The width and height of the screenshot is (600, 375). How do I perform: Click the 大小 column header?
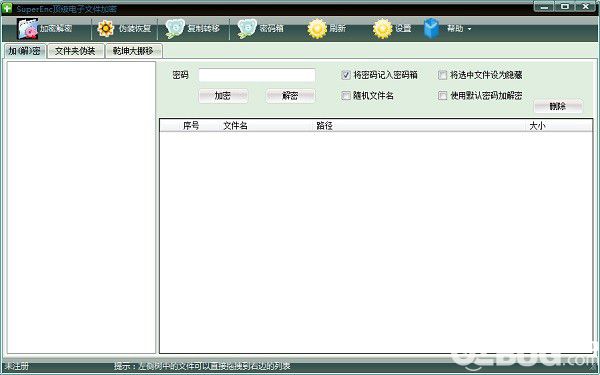537,126
